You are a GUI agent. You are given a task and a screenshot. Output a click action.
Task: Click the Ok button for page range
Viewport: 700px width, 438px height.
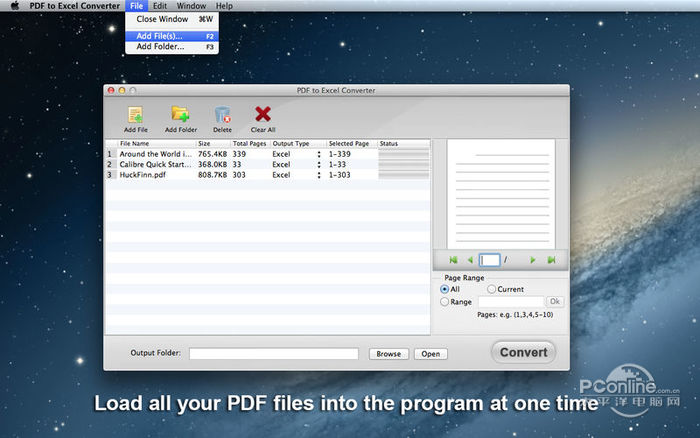pos(555,301)
